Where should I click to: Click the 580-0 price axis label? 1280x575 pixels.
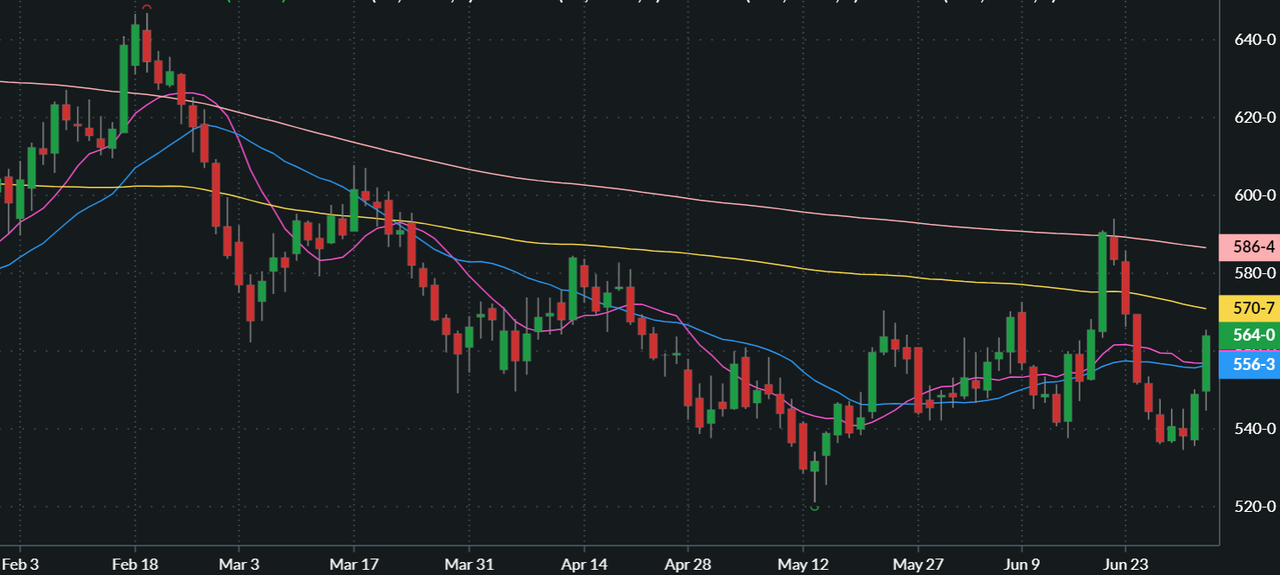[1257, 272]
